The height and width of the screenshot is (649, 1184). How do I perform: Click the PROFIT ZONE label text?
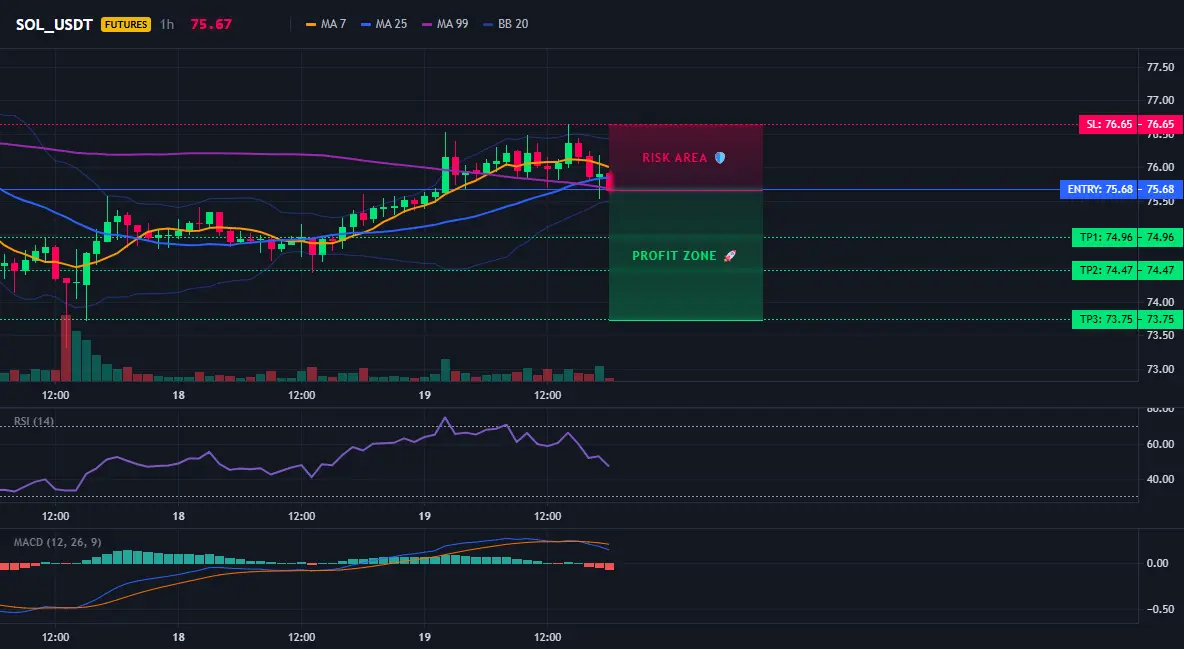pyautogui.click(x=674, y=255)
